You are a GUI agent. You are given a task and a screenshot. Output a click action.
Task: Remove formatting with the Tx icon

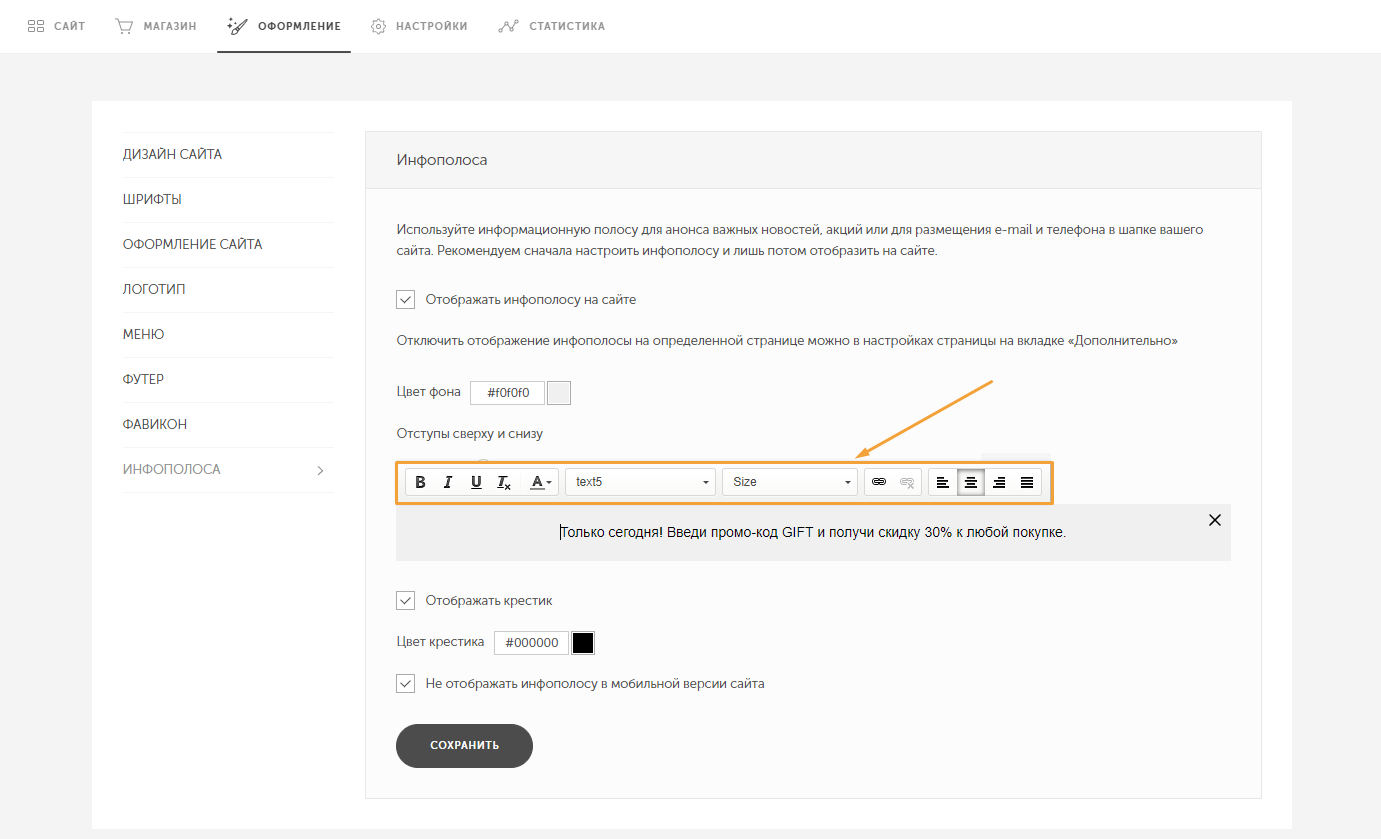point(504,482)
